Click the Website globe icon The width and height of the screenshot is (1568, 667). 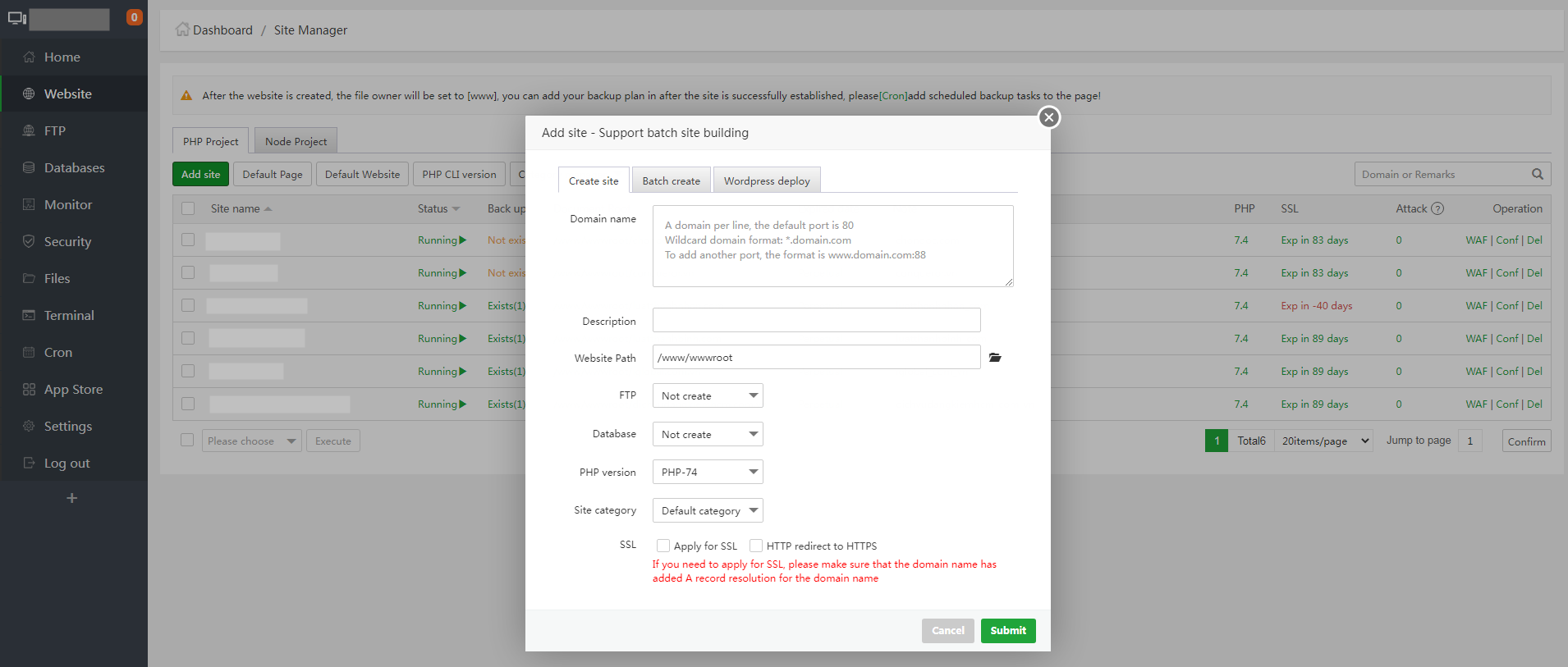[29, 94]
